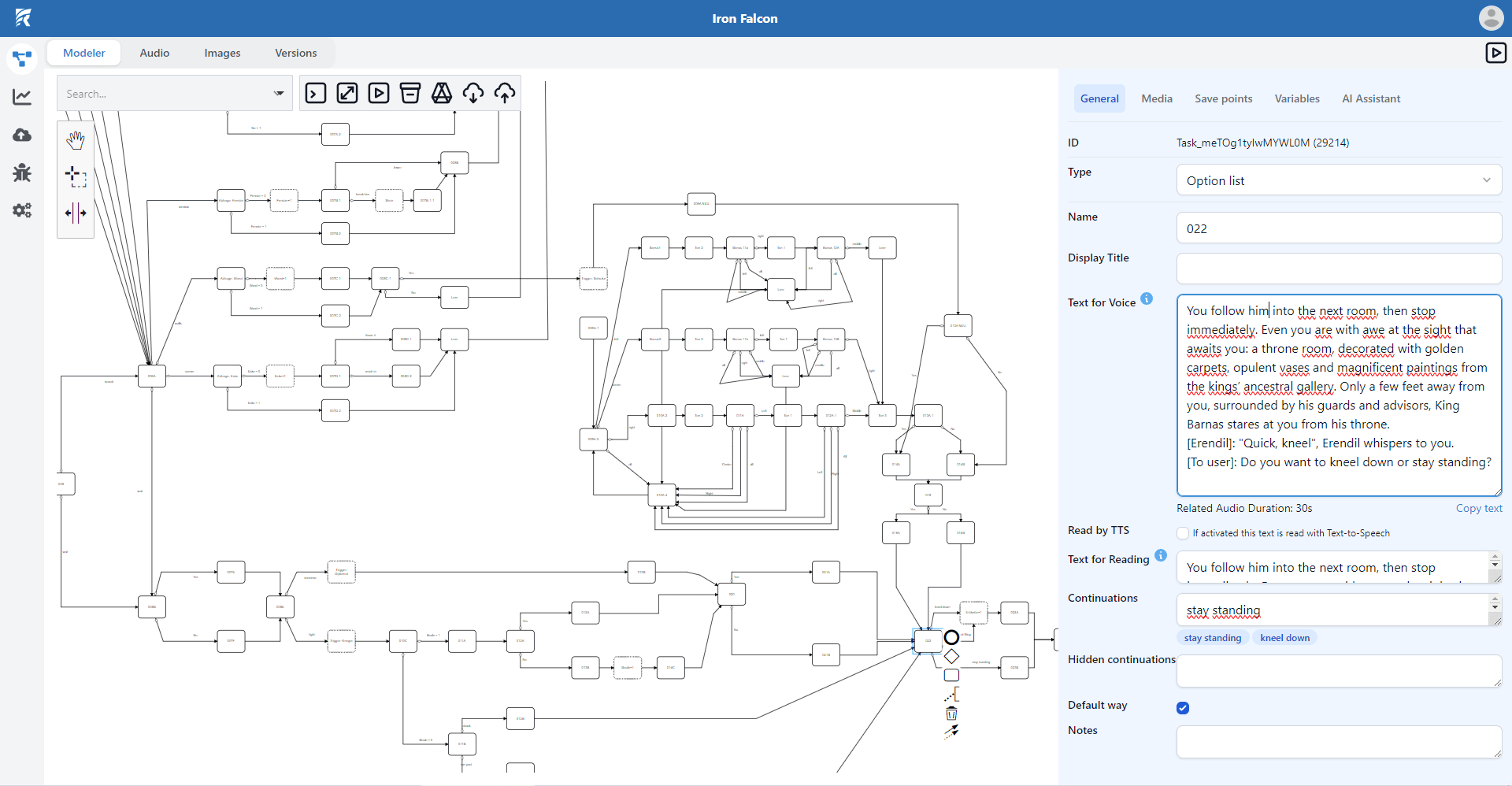
Task: Click the Related Audio Duration: 30s text
Action: (1244, 508)
